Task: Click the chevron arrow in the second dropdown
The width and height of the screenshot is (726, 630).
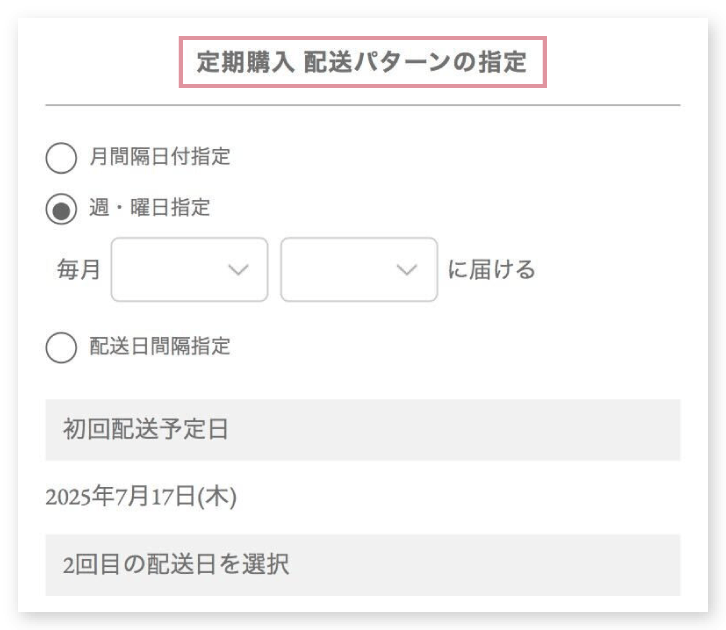Action: [x=406, y=269]
